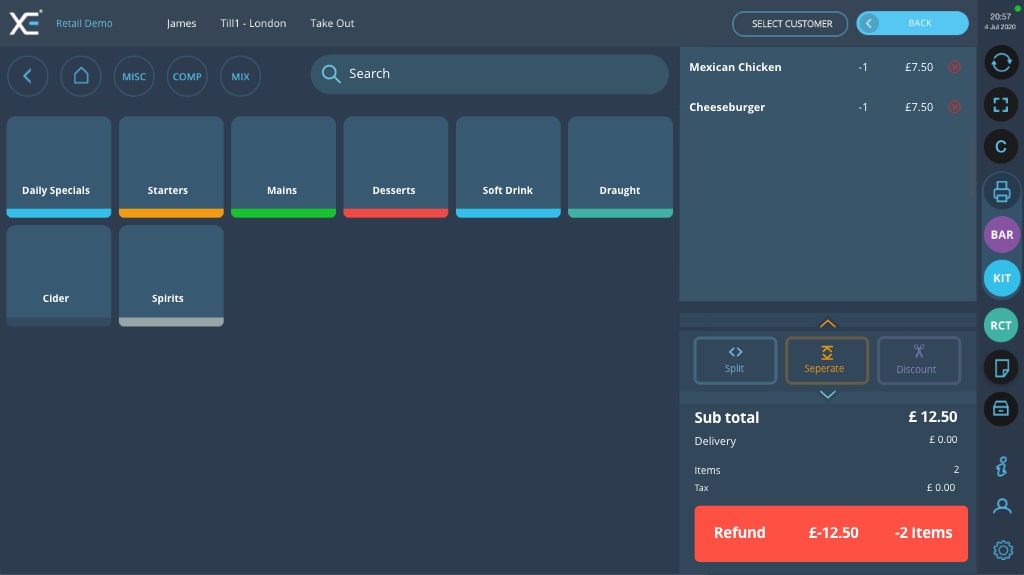The height and width of the screenshot is (575, 1024).
Task: Click the Select Customer button
Action: click(790, 24)
